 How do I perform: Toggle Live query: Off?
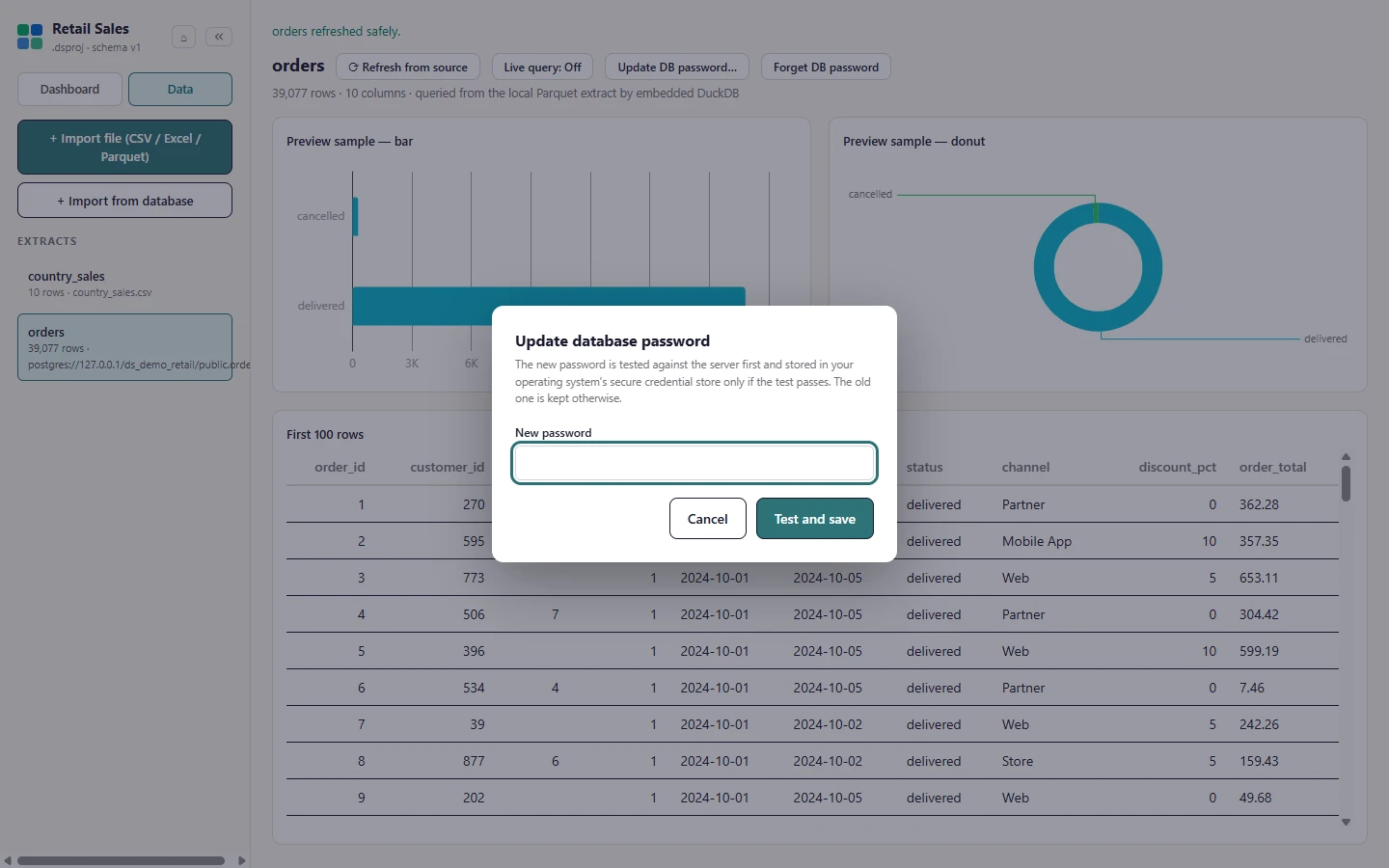coord(542,68)
